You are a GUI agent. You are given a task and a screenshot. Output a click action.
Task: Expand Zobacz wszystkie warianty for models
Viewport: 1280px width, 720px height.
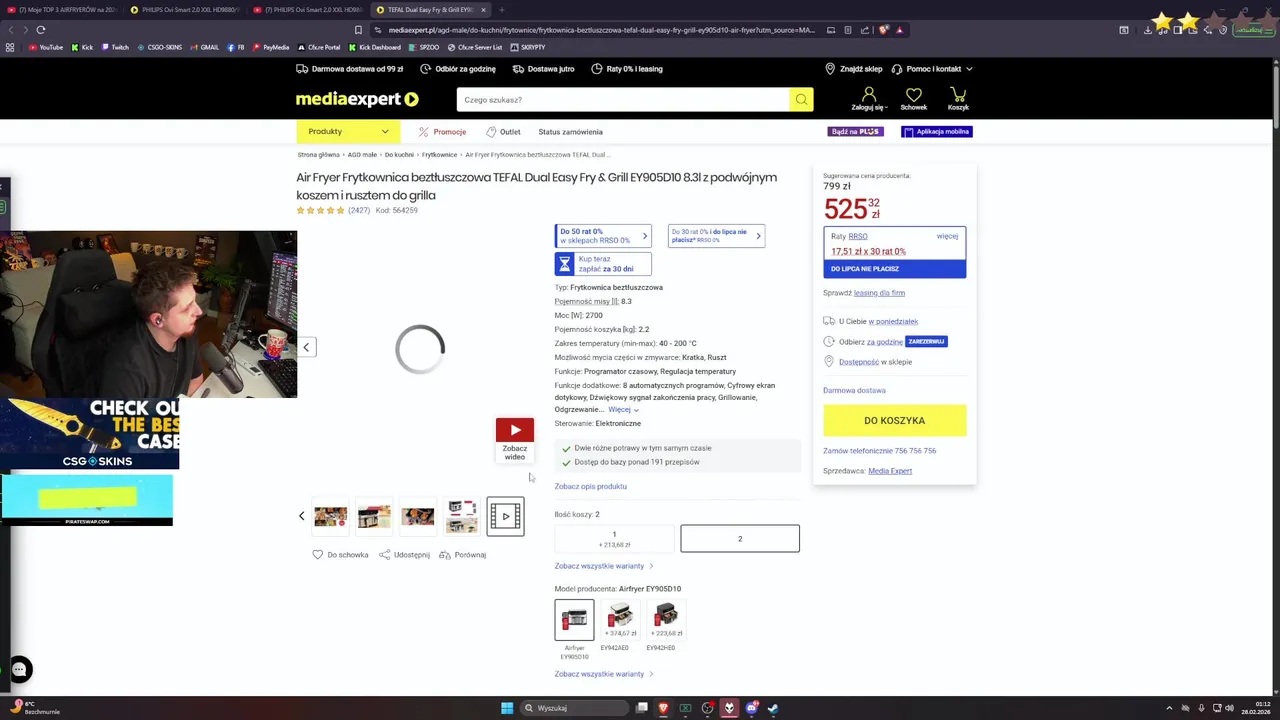click(604, 674)
